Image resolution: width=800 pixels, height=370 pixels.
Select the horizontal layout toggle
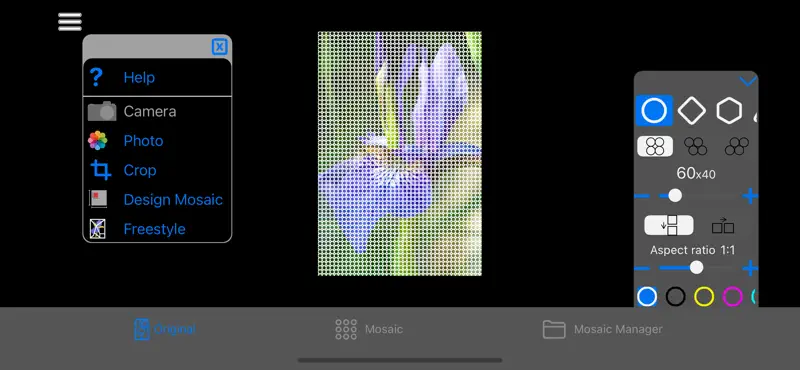(x=723, y=226)
